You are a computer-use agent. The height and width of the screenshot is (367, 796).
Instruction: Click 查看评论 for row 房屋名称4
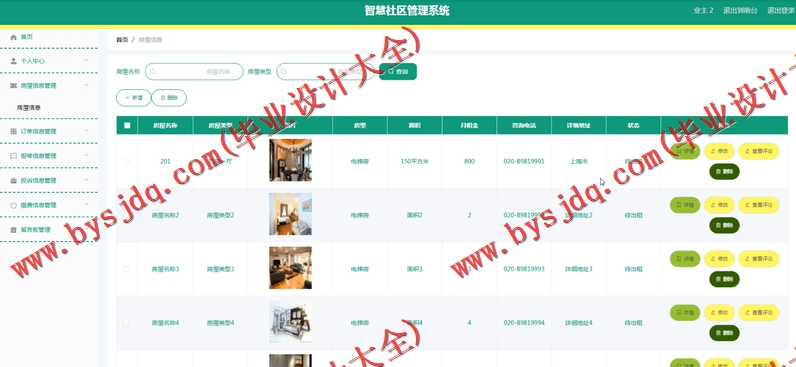point(758,313)
